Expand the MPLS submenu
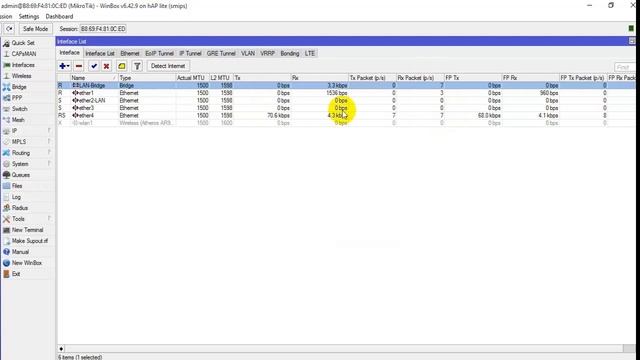 (27, 142)
